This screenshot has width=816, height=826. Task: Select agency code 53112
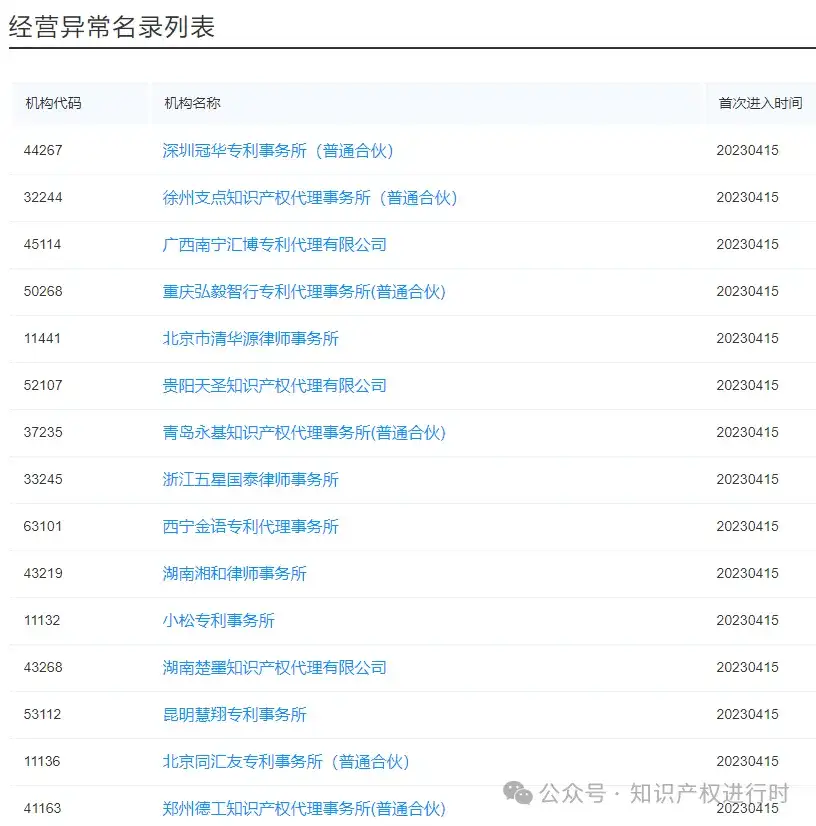43,714
